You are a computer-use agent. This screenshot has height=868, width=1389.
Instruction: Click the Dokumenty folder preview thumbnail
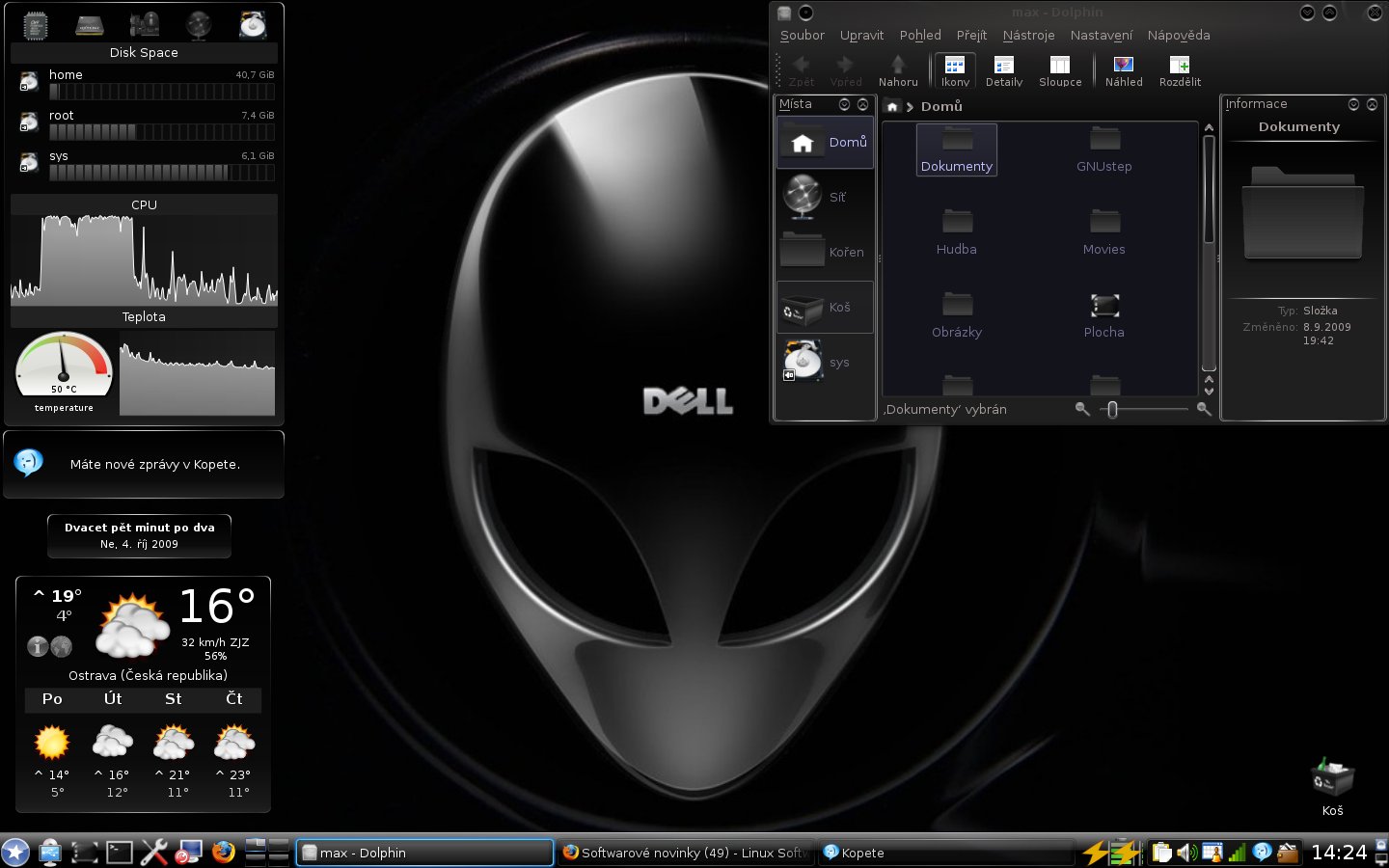[x=1302, y=213]
